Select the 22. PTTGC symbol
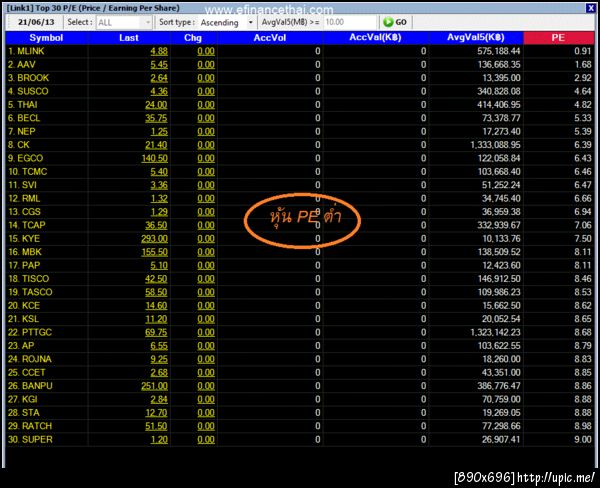Screen dimensions: 600x488 (x=29, y=333)
